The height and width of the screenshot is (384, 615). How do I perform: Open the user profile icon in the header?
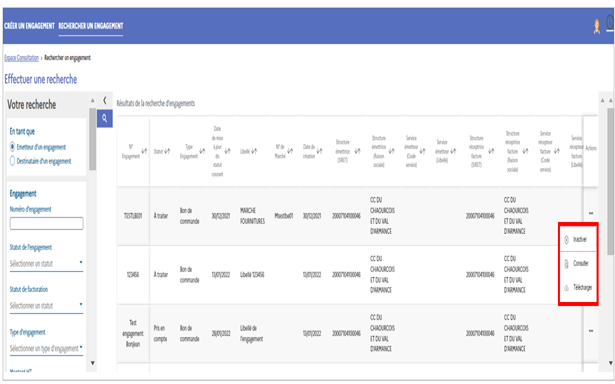point(597,27)
